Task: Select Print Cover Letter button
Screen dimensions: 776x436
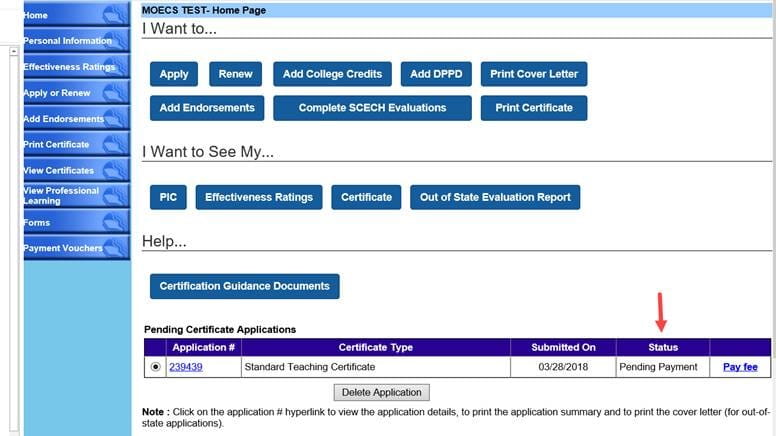Action: tap(534, 74)
